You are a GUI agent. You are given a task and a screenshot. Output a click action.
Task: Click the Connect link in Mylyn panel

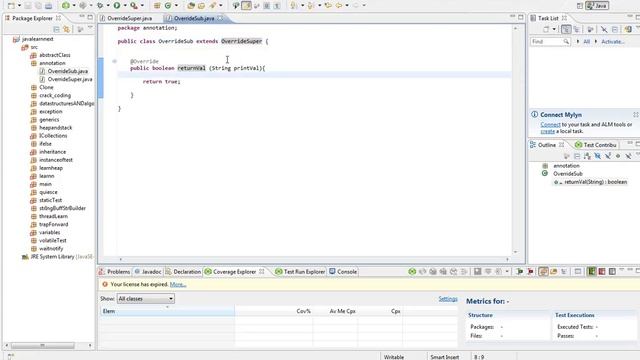pos(550,124)
